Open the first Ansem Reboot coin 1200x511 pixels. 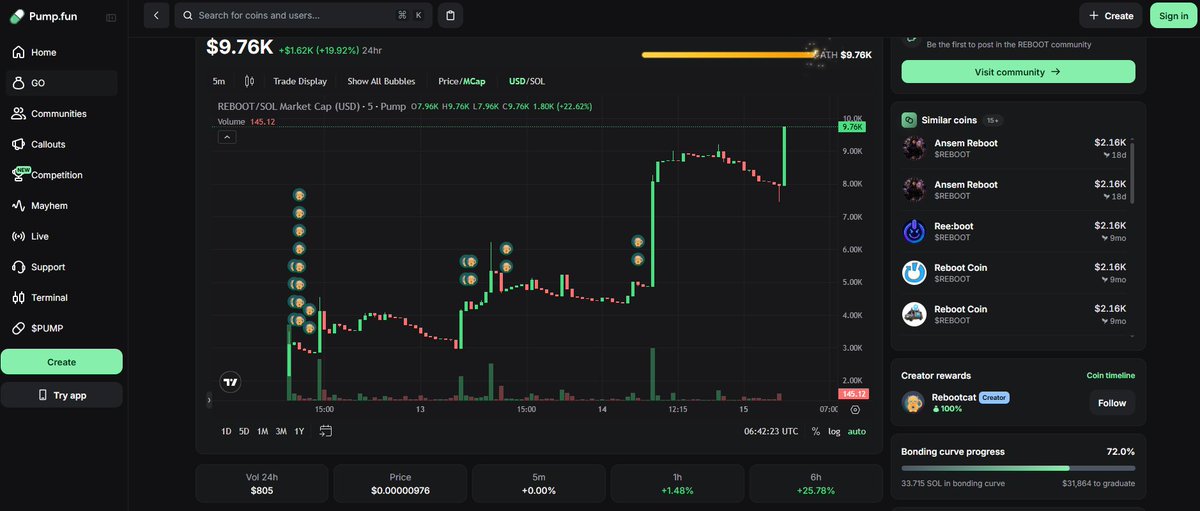[x=1014, y=149]
